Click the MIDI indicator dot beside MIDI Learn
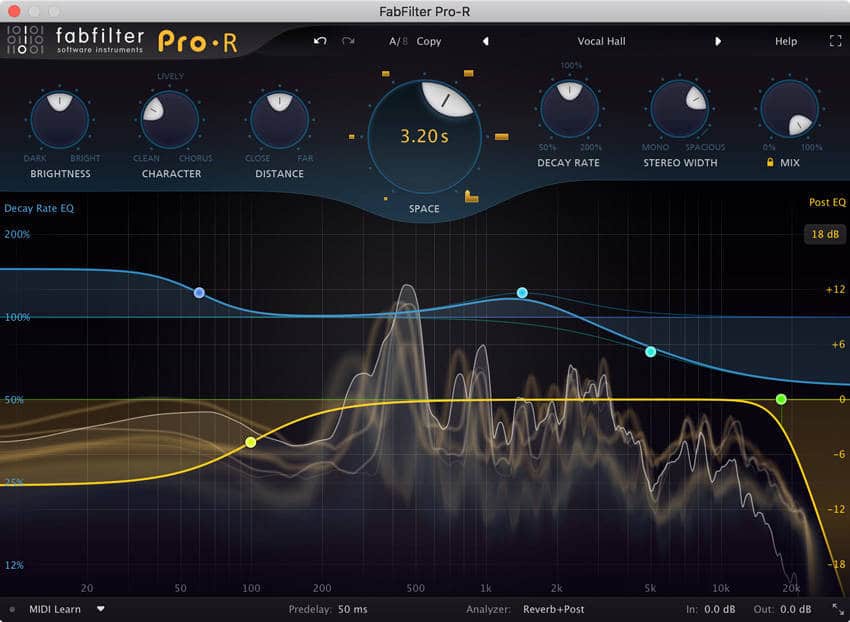The height and width of the screenshot is (622, 850). [x=12, y=609]
